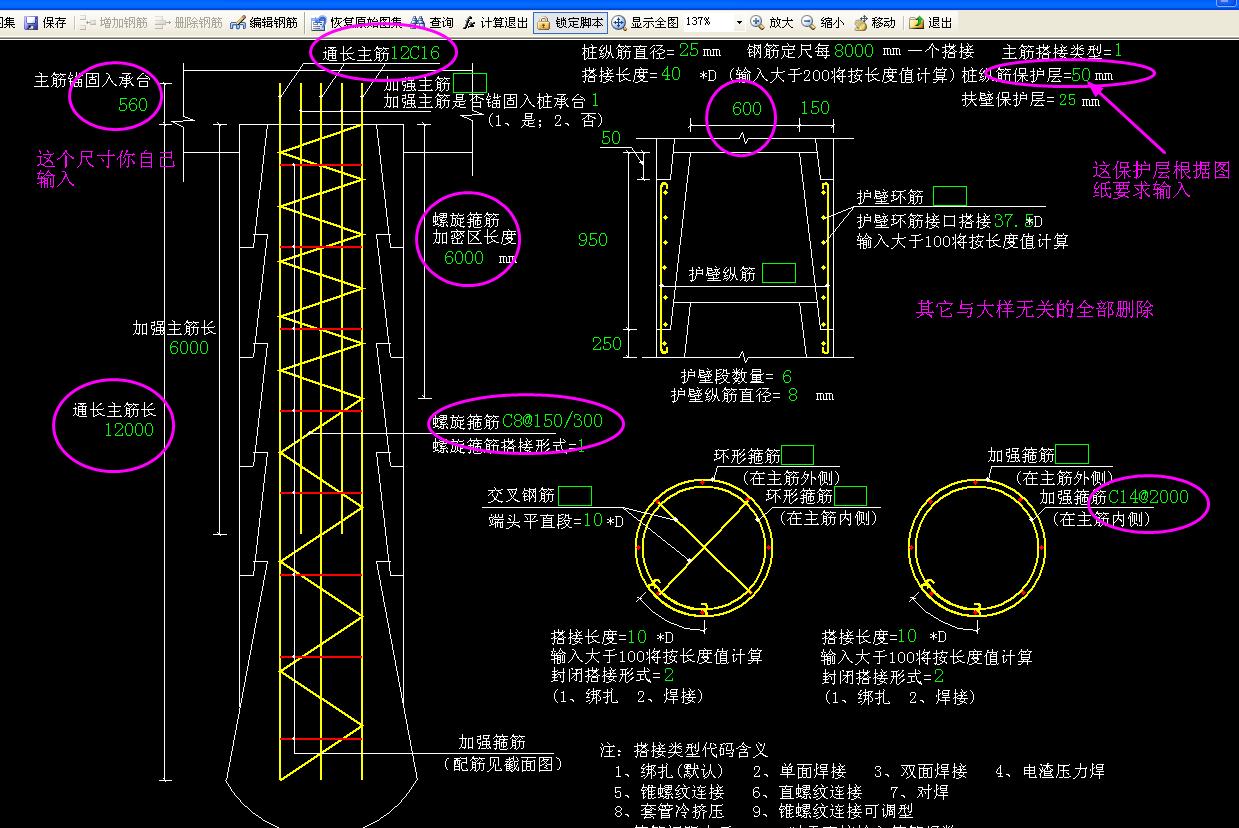The height and width of the screenshot is (828, 1239).
Task: Edit 端头平直段 value 10
Action: pyautogui.click(x=593, y=520)
